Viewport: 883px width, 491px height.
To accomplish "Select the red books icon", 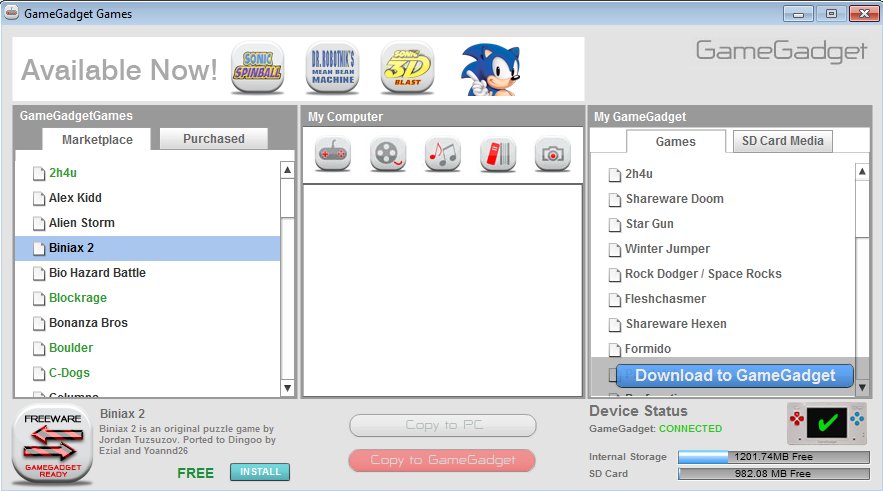I will coord(498,153).
